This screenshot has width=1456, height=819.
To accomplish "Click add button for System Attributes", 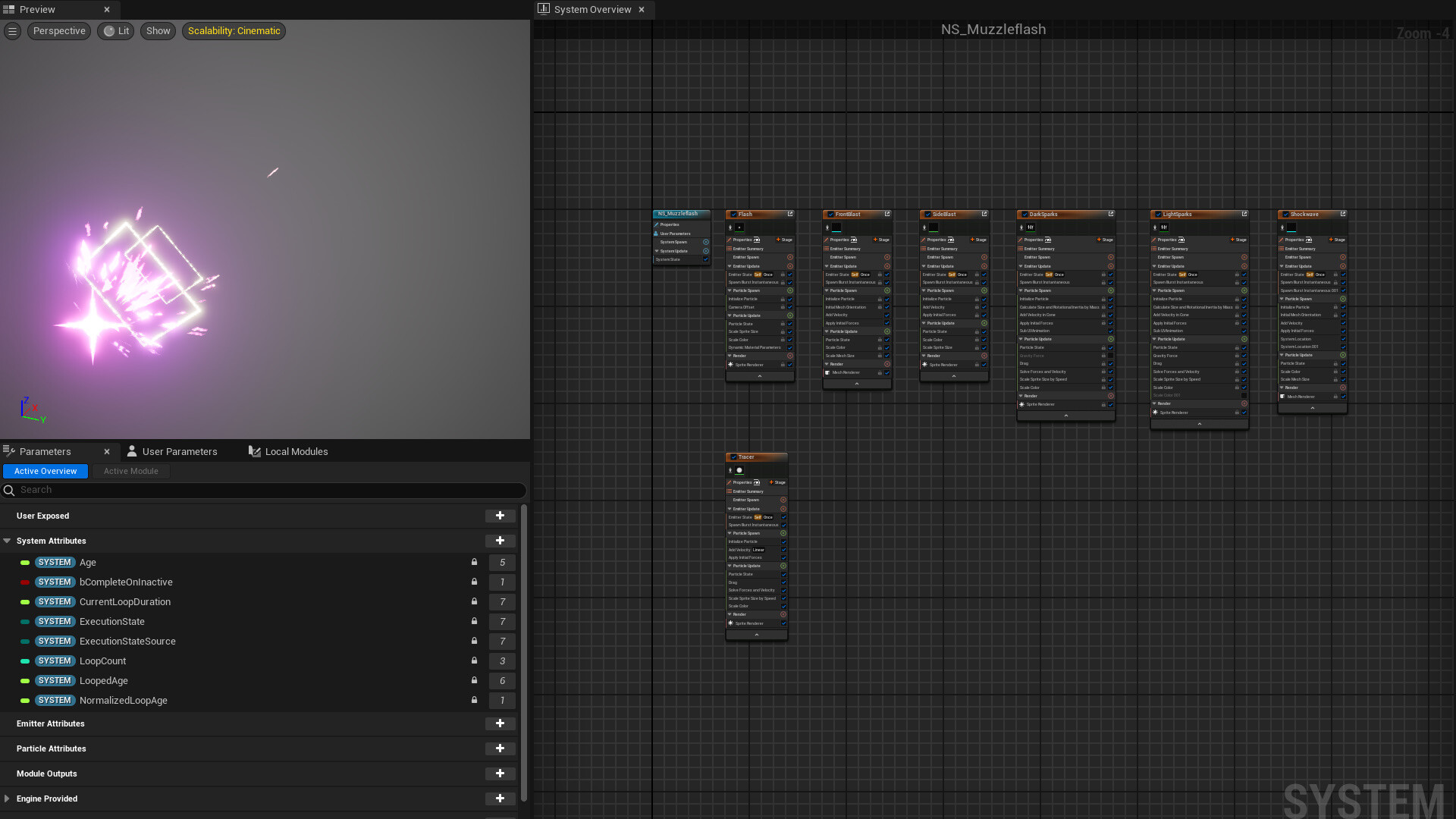I will [500, 541].
